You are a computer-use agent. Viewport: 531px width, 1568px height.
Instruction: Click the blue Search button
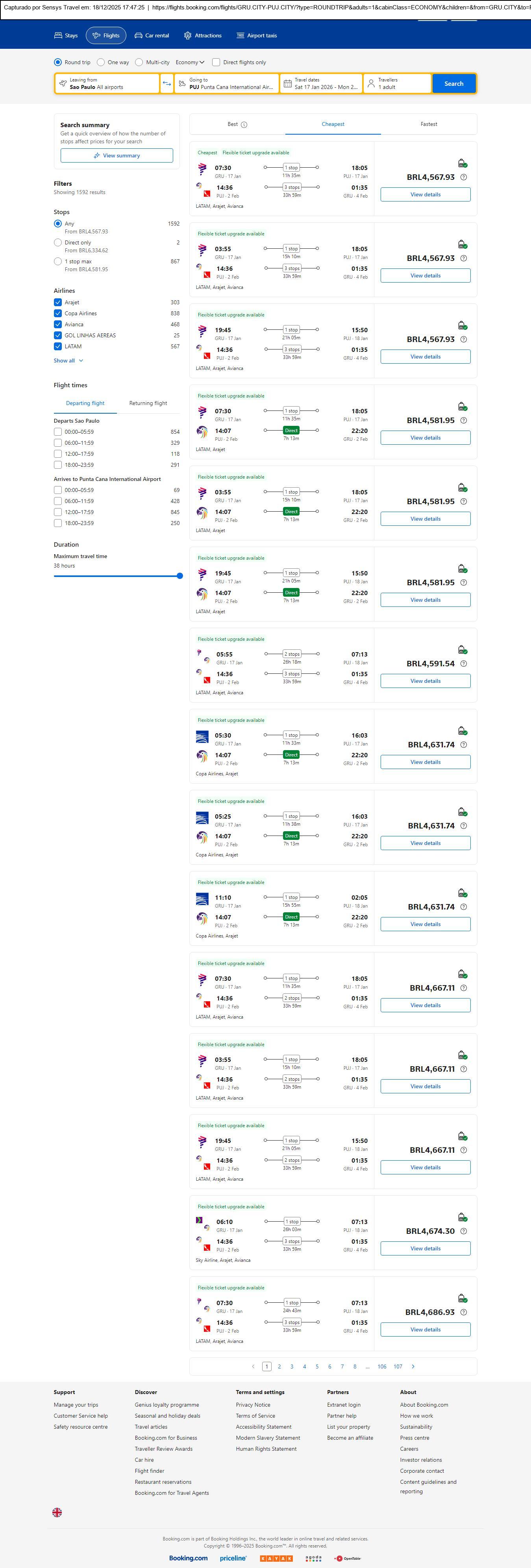(x=454, y=83)
